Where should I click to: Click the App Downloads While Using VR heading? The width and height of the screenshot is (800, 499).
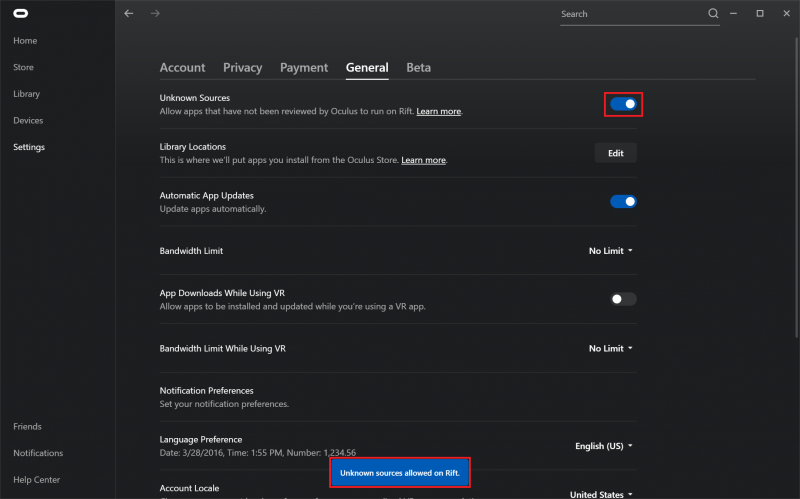pyautogui.click(x=222, y=293)
